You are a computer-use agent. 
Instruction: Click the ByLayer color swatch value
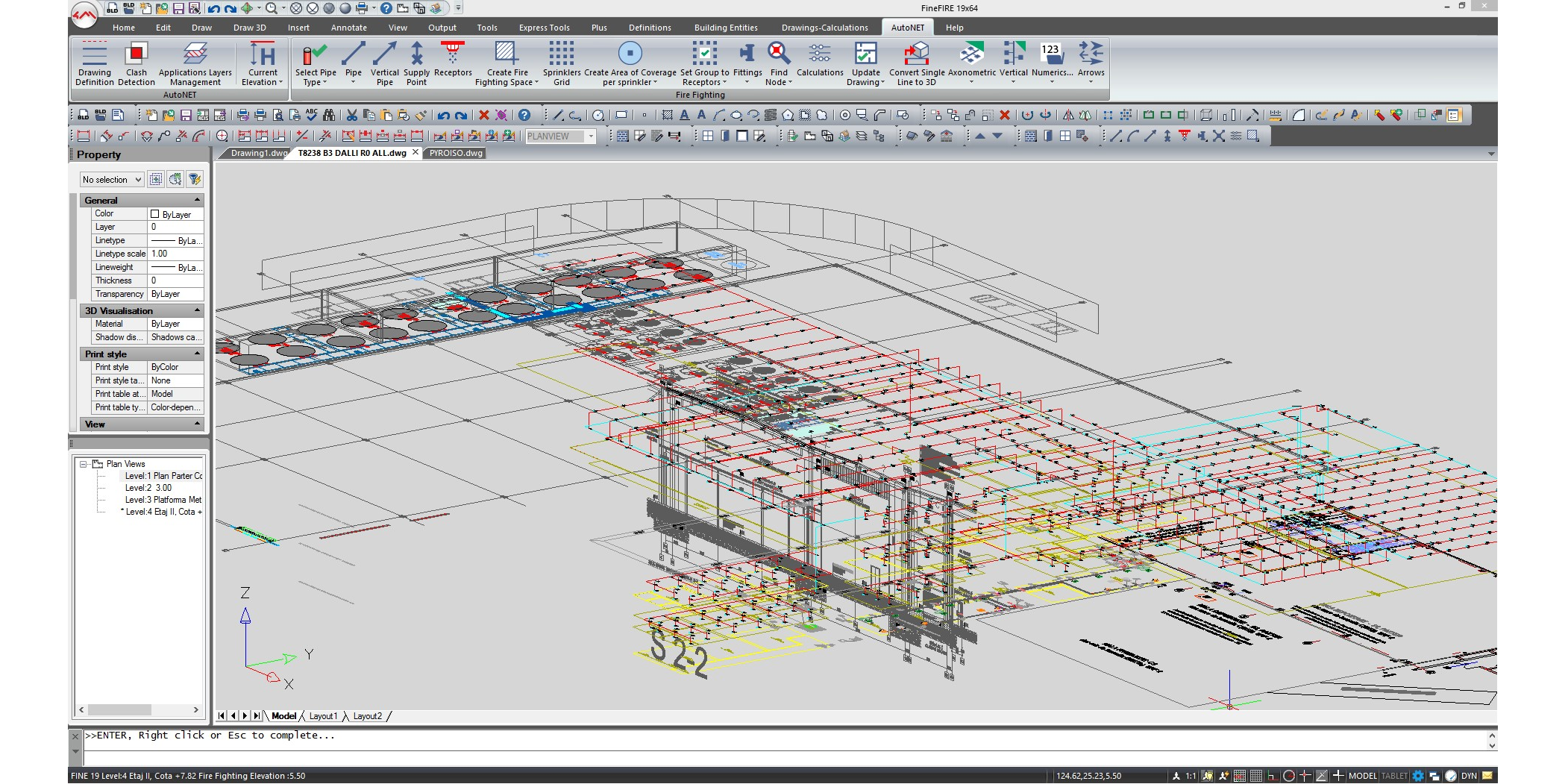(x=176, y=214)
